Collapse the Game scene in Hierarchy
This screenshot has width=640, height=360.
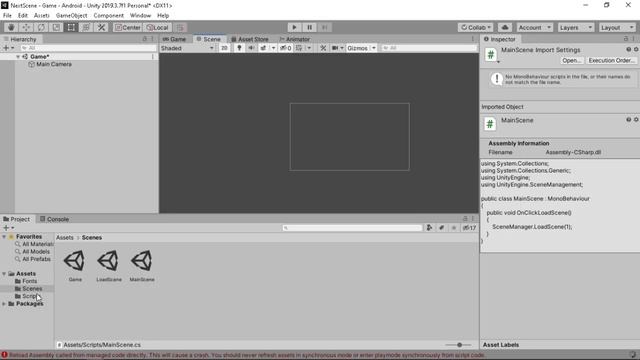pos(18,57)
